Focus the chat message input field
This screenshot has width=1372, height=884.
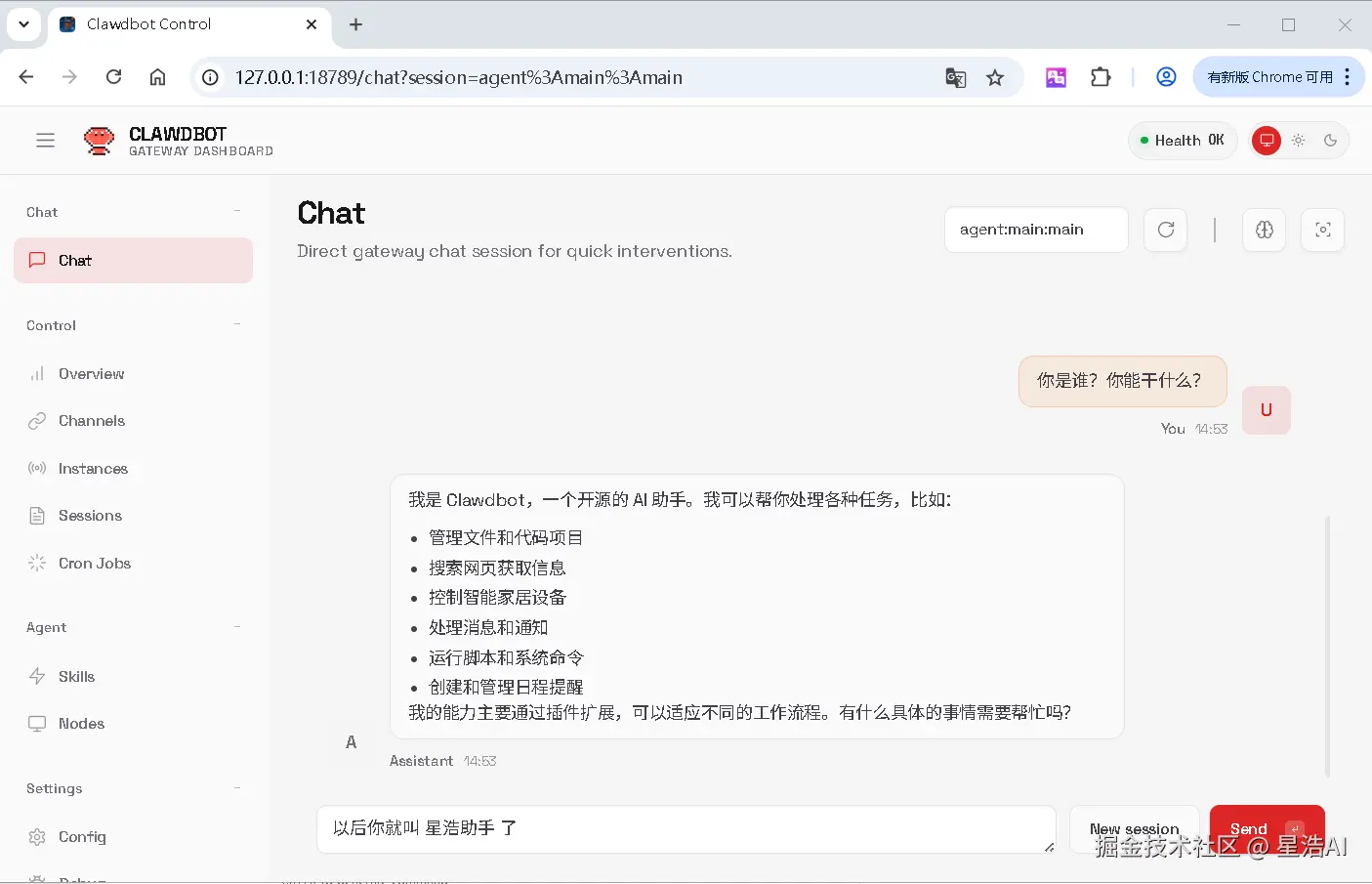tap(686, 829)
